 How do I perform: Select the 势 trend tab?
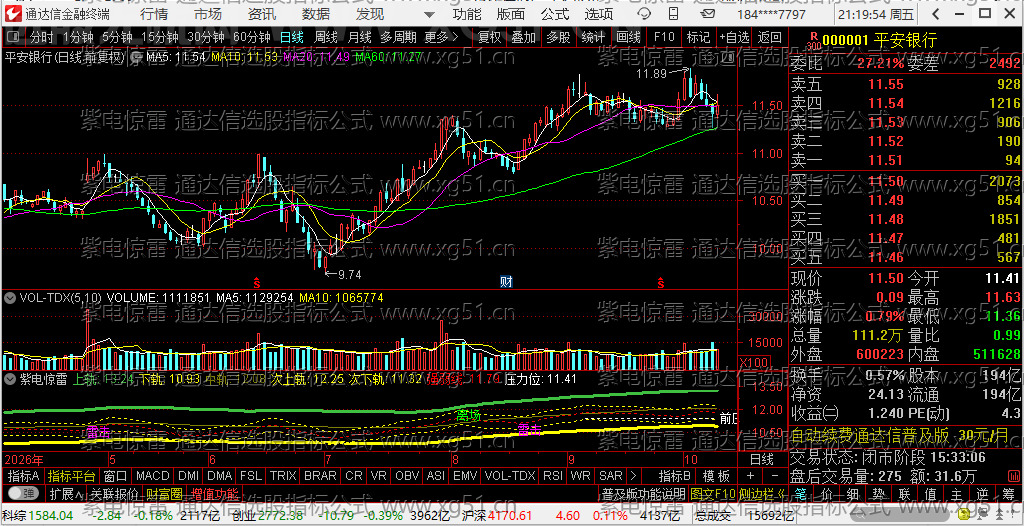click(x=878, y=493)
